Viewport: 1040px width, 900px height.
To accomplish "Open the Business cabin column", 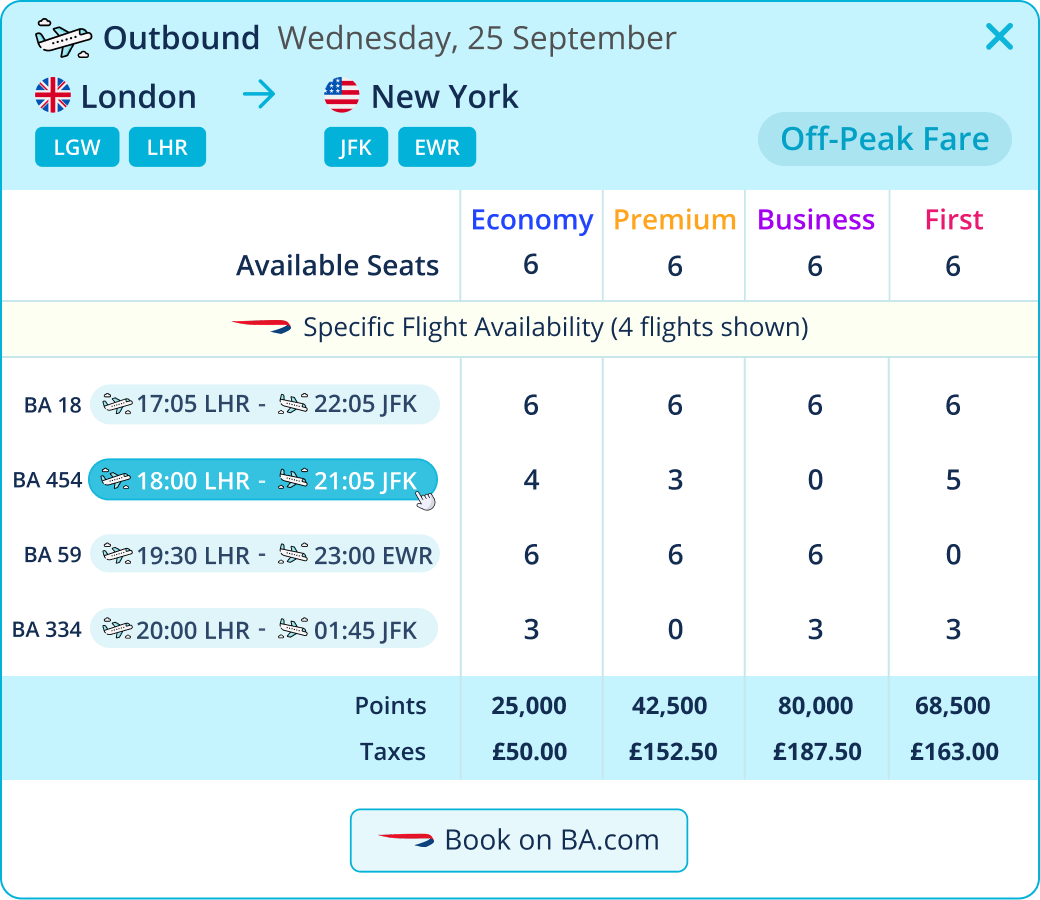I will tap(816, 220).
